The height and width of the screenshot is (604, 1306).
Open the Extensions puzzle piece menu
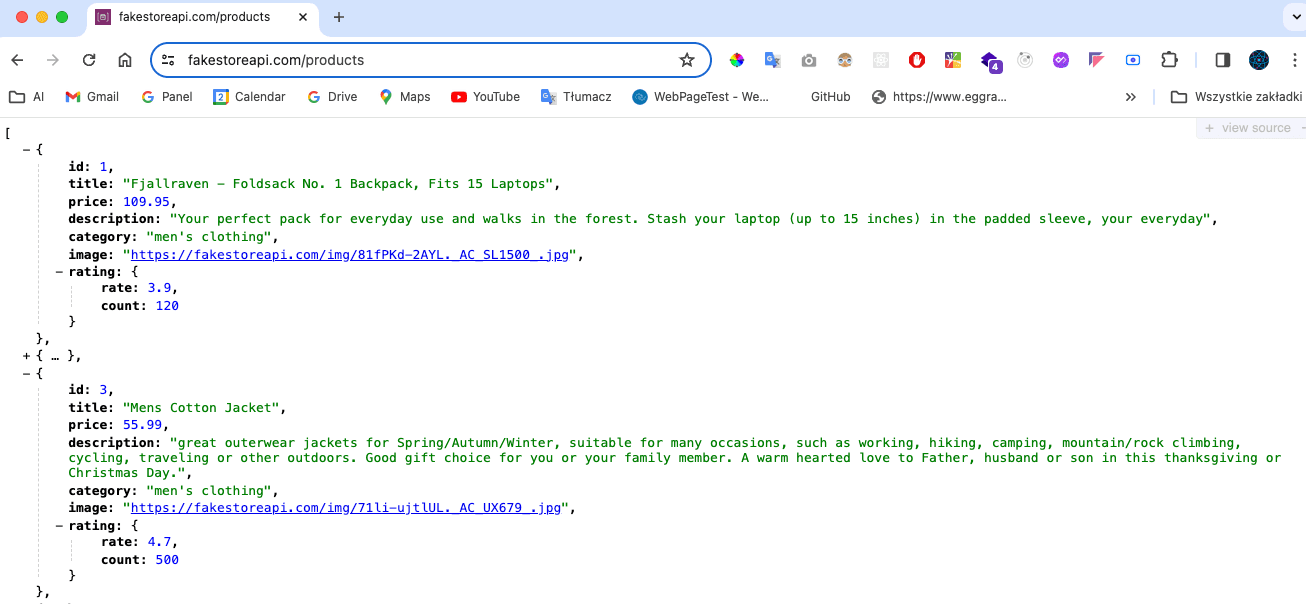(1169, 60)
